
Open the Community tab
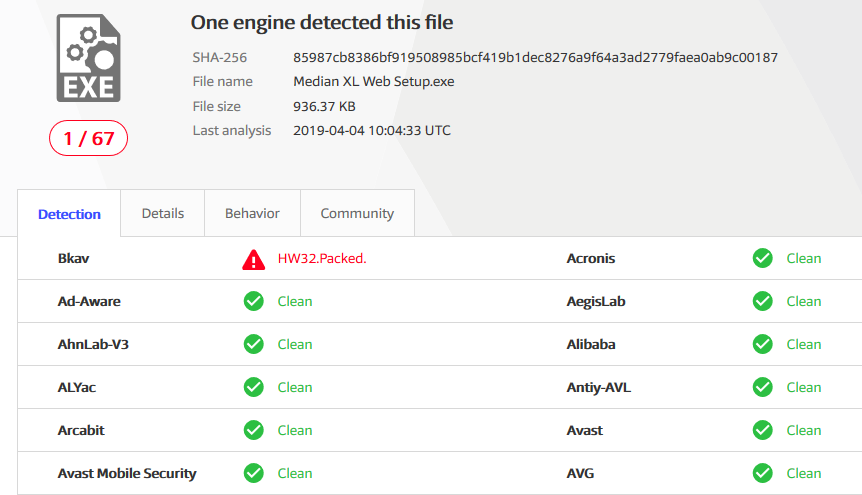(357, 213)
